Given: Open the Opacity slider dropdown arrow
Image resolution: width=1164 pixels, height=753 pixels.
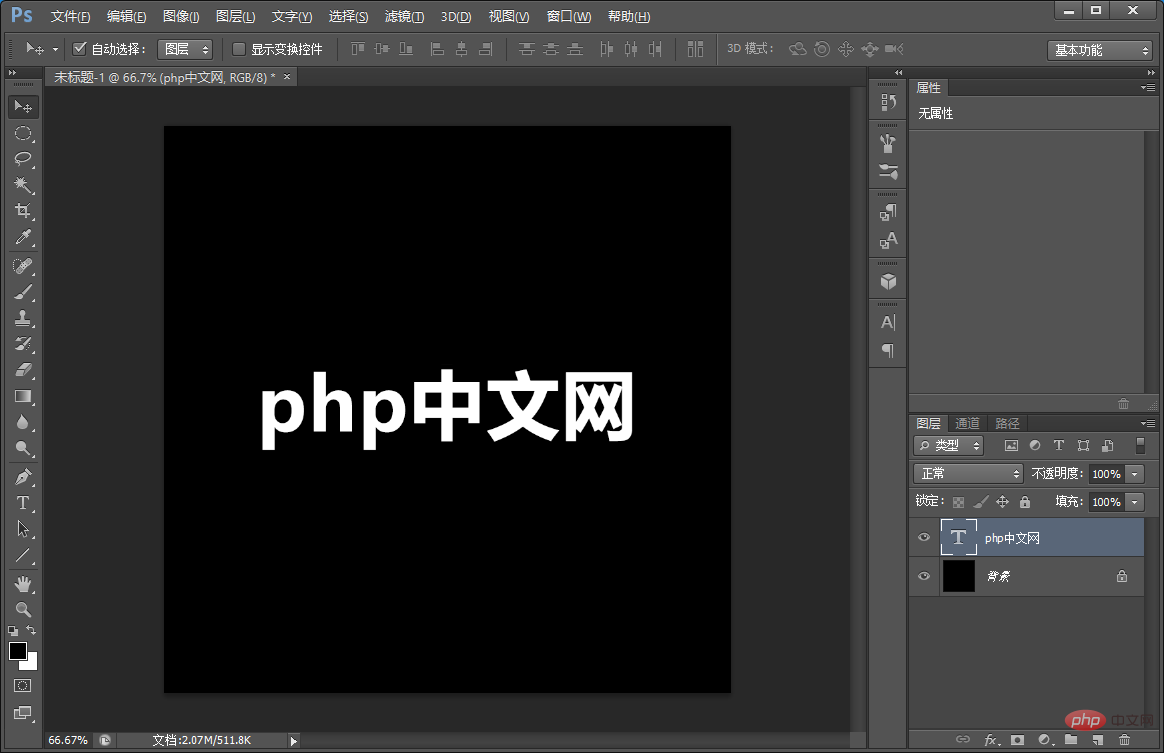Looking at the screenshot, I should (1134, 474).
